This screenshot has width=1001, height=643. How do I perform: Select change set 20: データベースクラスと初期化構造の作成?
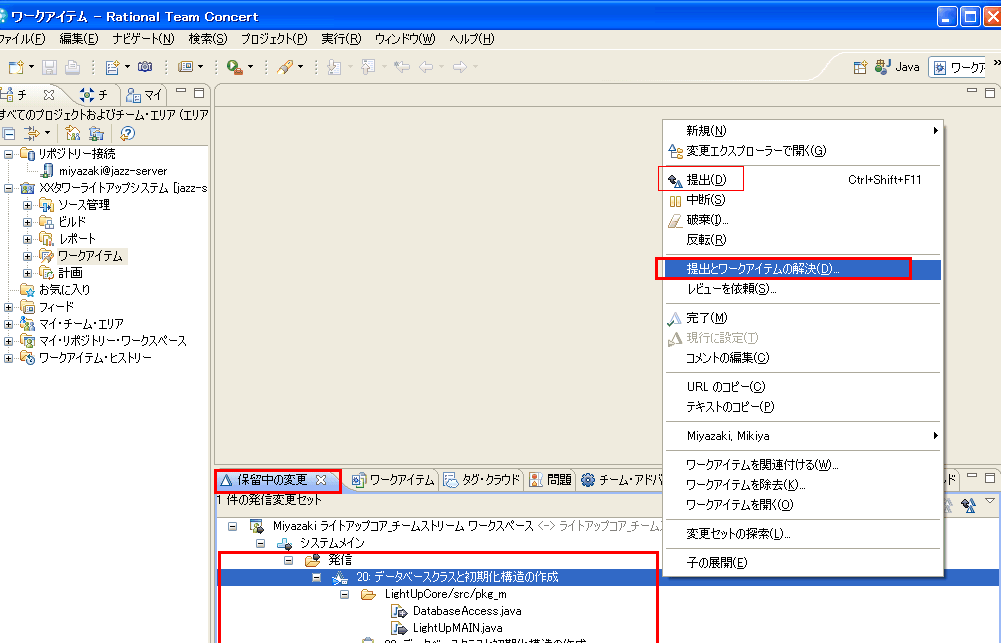[x=457, y=577]
